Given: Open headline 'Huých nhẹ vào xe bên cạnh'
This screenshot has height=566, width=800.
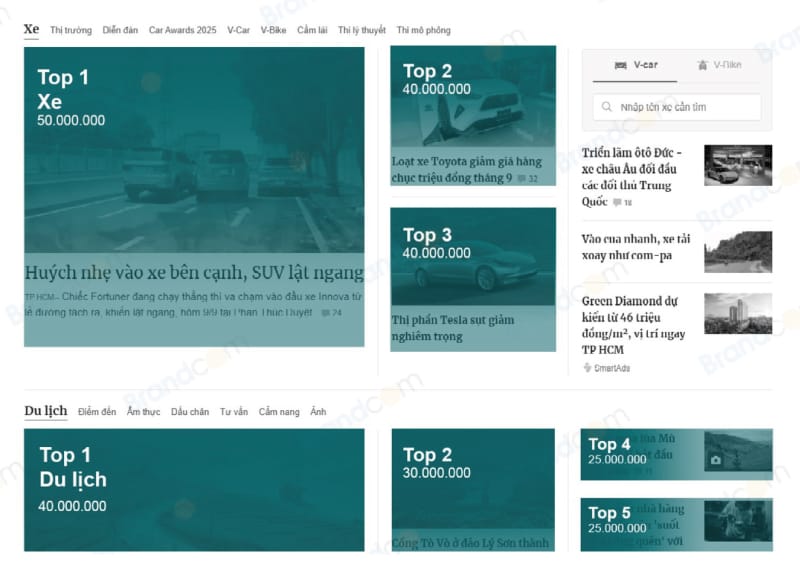Looking at the screenshot, I should 194,272.
